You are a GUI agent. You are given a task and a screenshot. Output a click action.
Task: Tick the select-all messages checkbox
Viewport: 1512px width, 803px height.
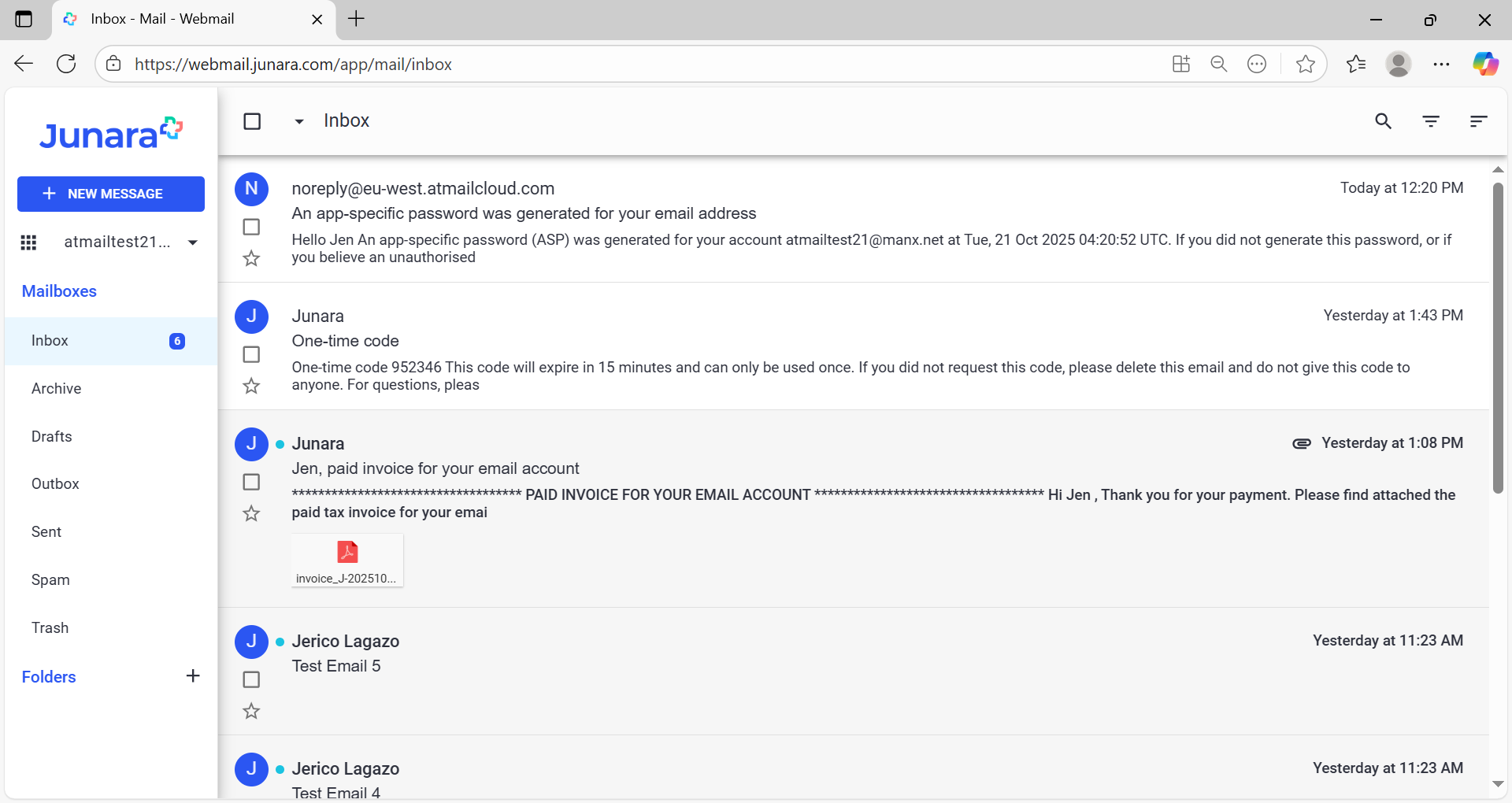click(x=252, y=121)
